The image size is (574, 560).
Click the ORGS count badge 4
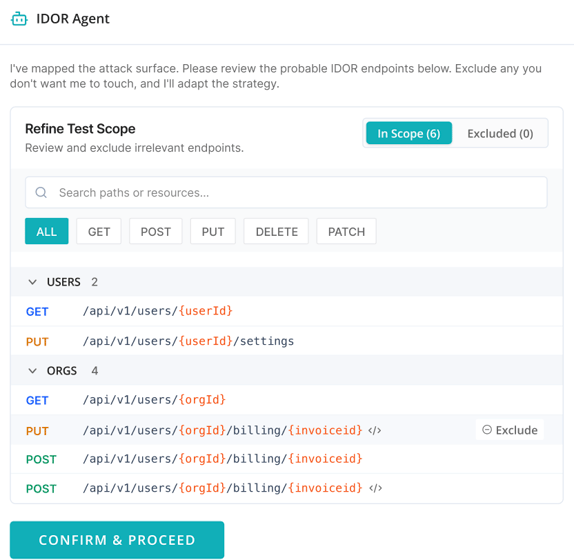pos(94,371)
